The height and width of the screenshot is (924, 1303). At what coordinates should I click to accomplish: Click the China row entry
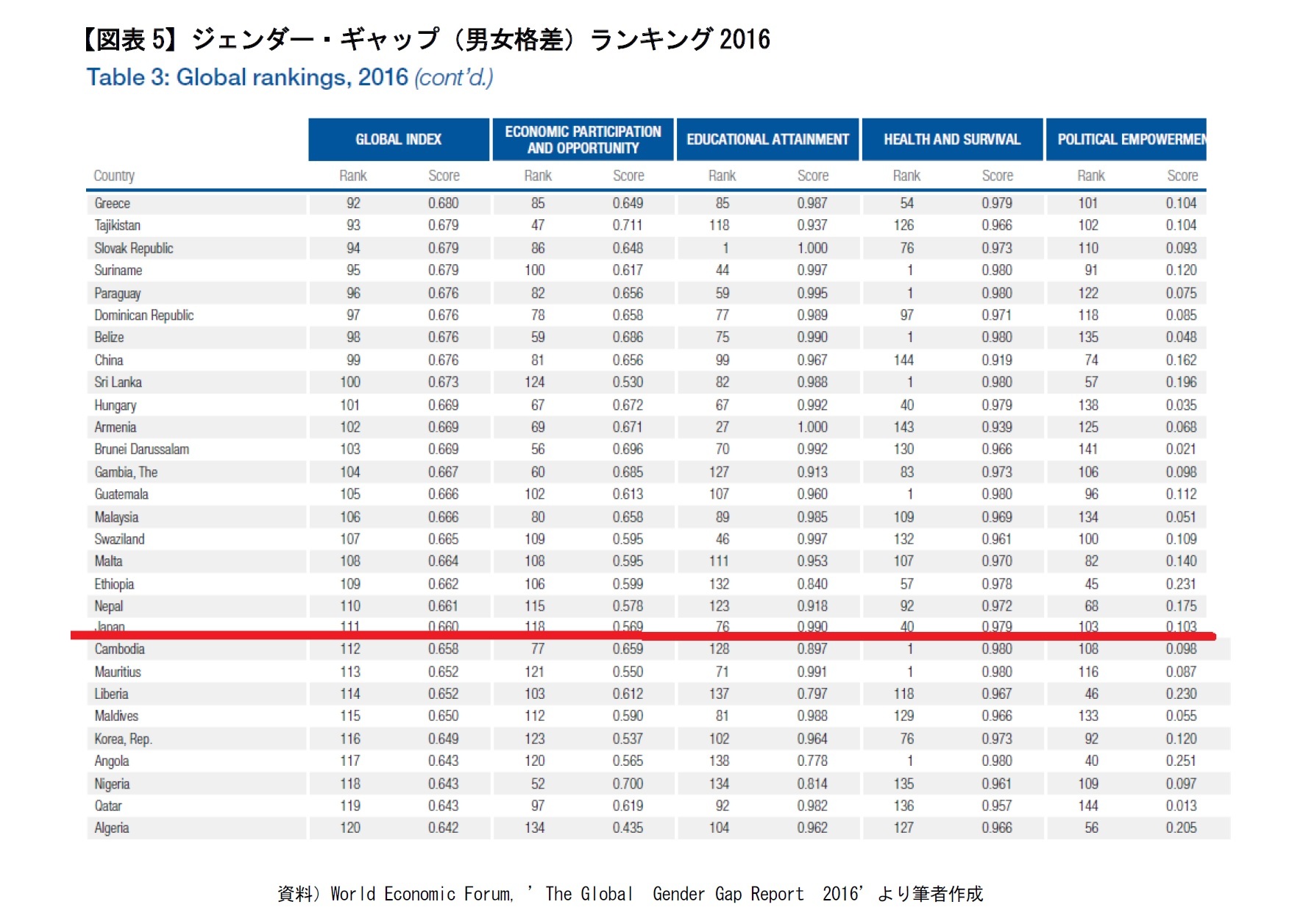pos(109,360)
